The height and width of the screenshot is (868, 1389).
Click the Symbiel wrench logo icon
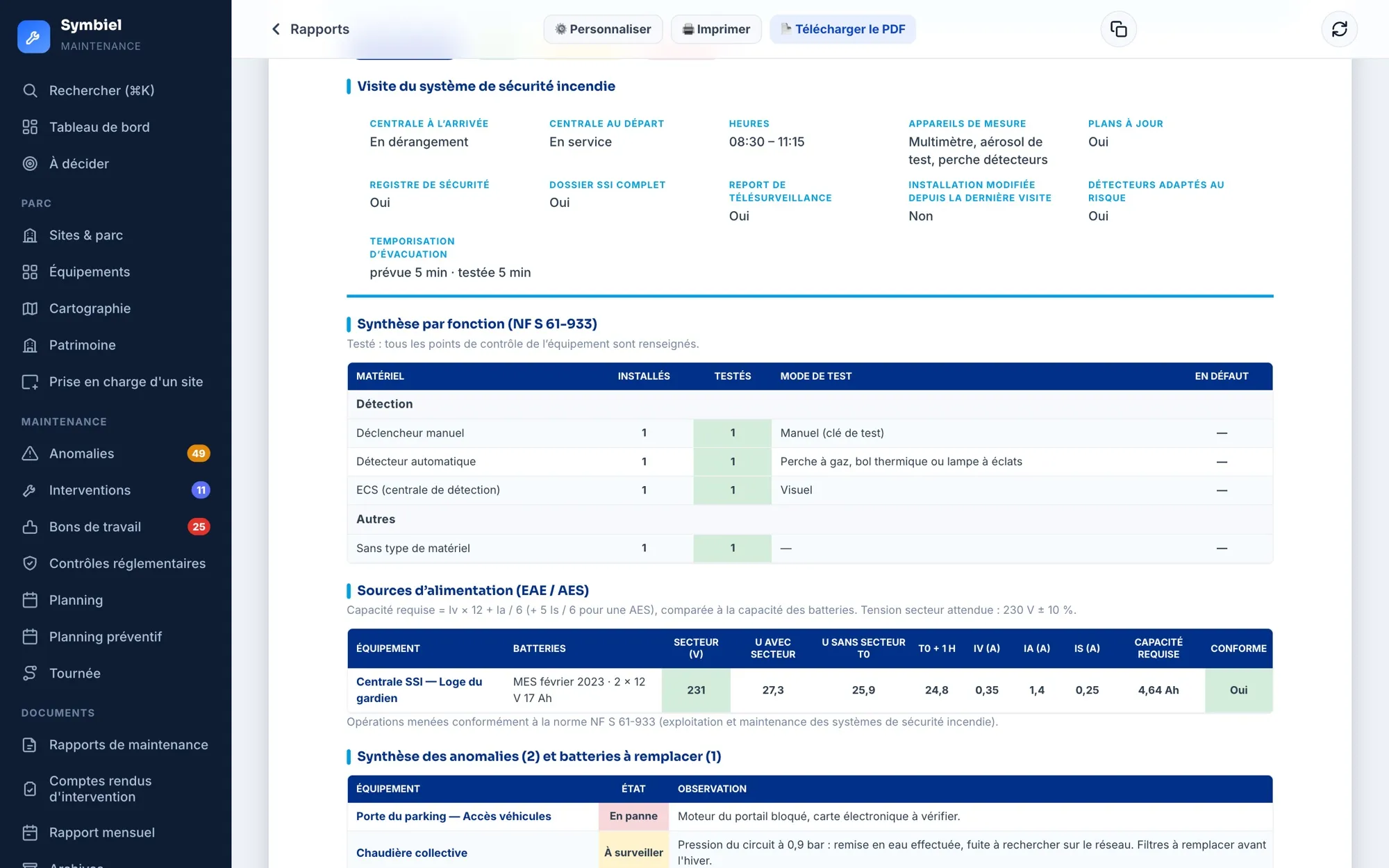[33, 36]
